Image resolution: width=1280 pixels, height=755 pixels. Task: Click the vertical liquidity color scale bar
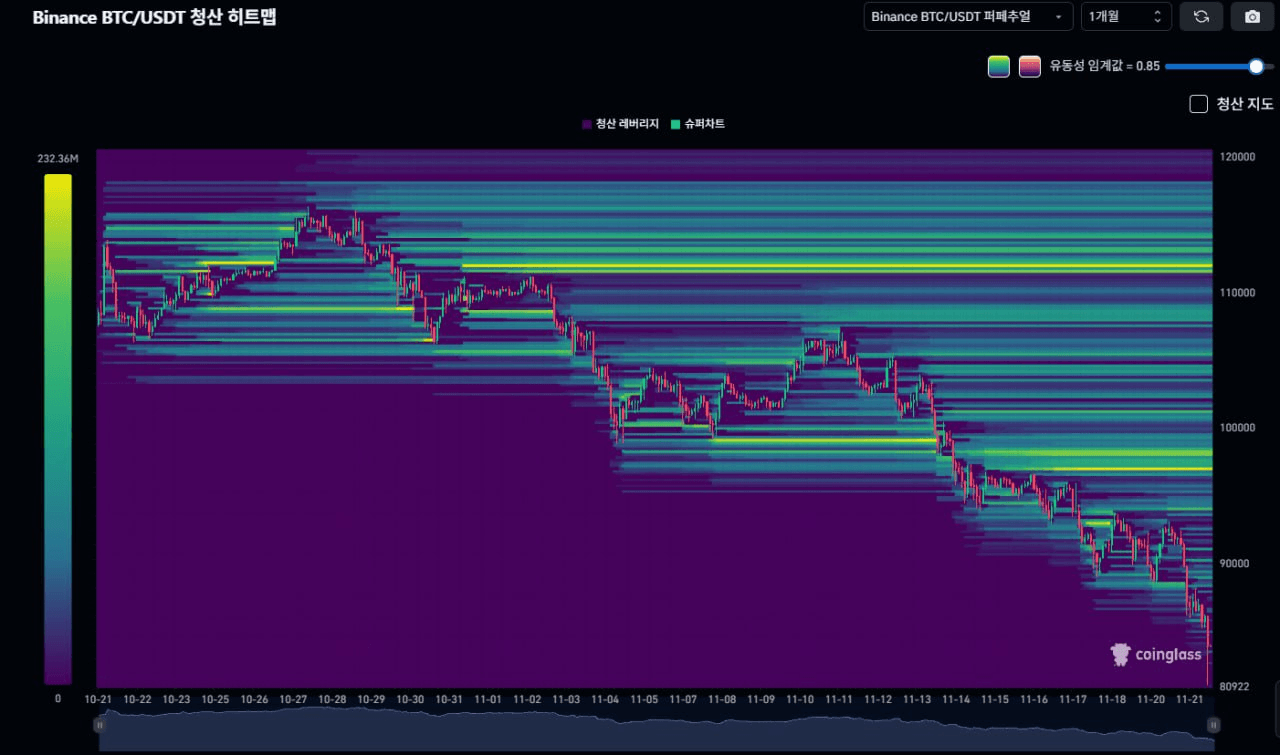click(x=56, y=430)
